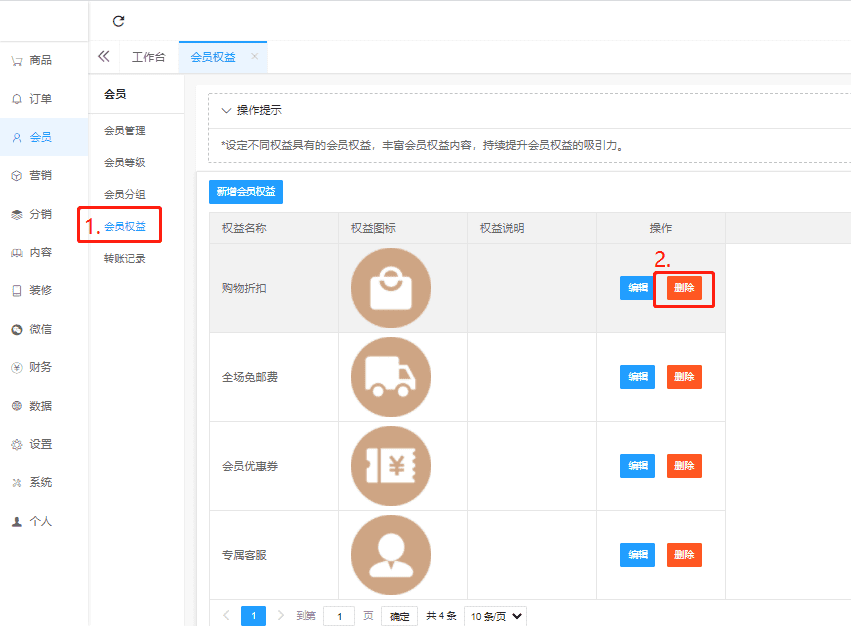The image size is (851, 626).
Task: Edit the 全场免邮费 benefit
Action: (637, 377)
